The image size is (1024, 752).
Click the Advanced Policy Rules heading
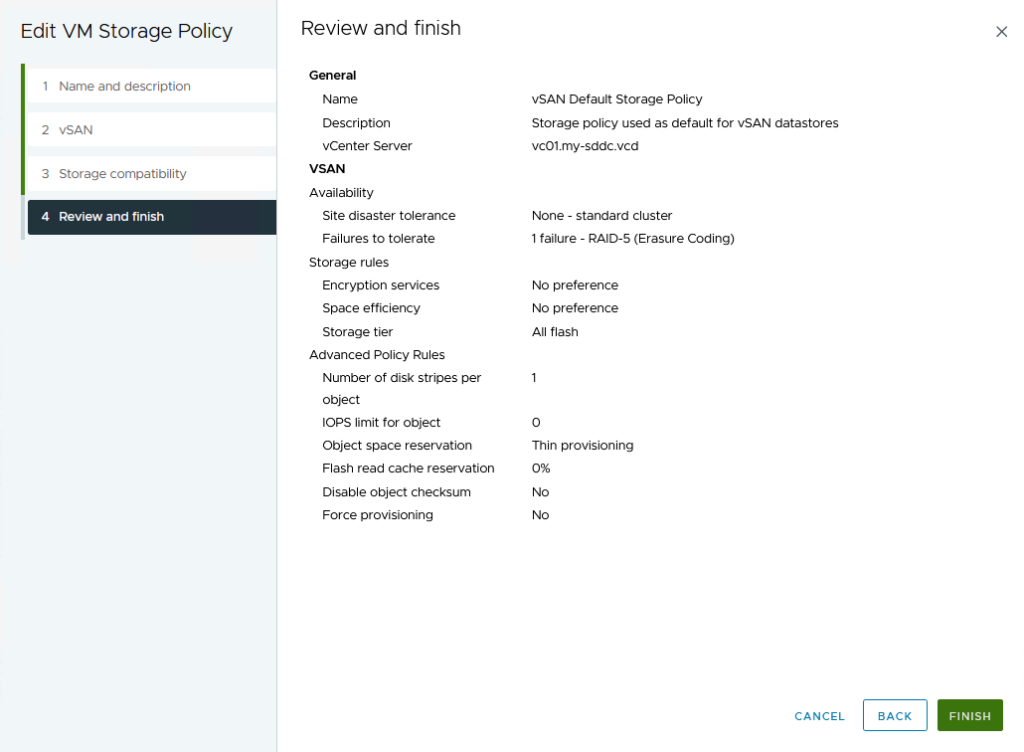377,355
